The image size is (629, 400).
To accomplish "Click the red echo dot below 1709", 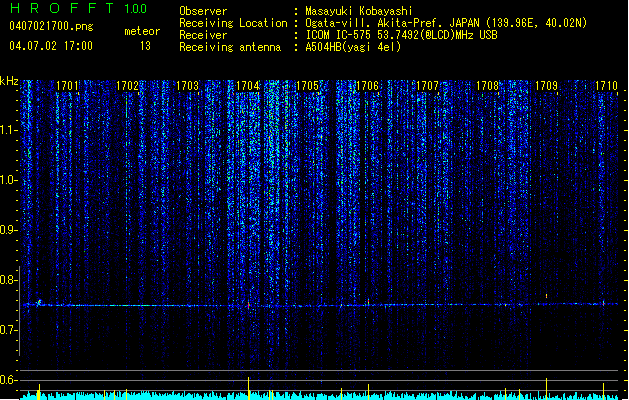I will click(x=546, y=296).
